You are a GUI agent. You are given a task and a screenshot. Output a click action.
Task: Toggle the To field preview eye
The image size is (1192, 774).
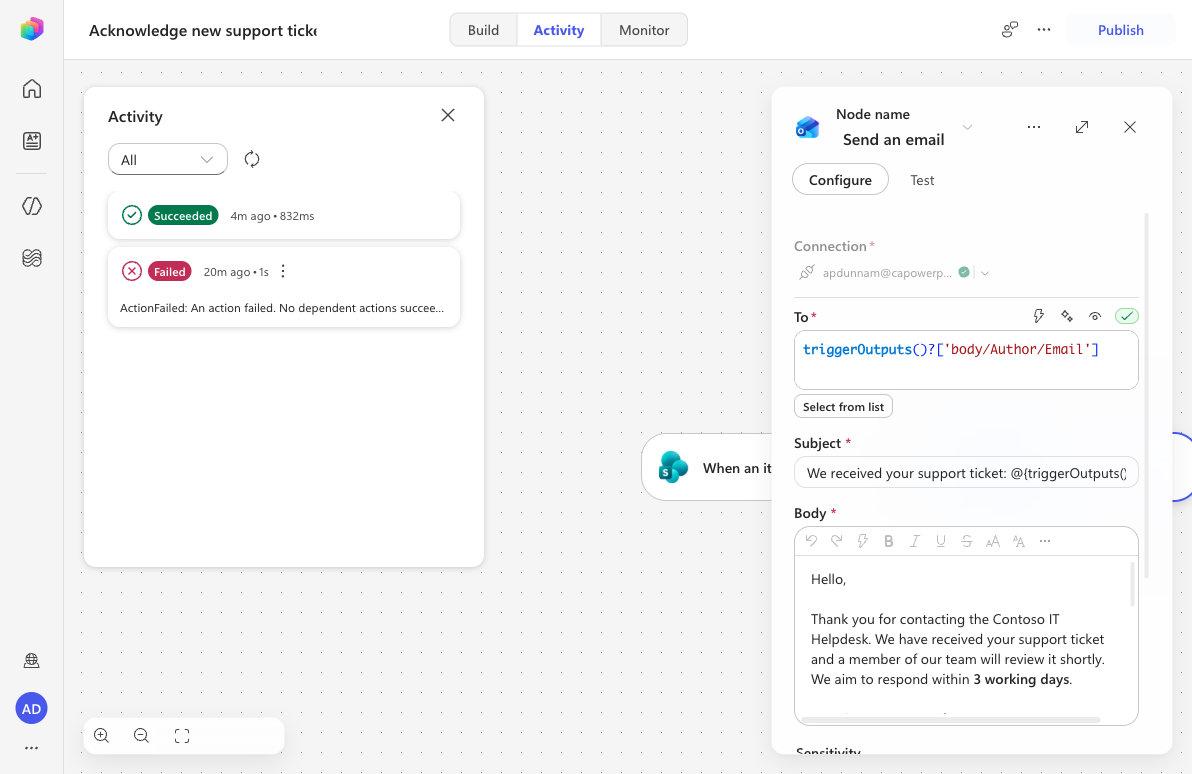[x=1095, y=316]
